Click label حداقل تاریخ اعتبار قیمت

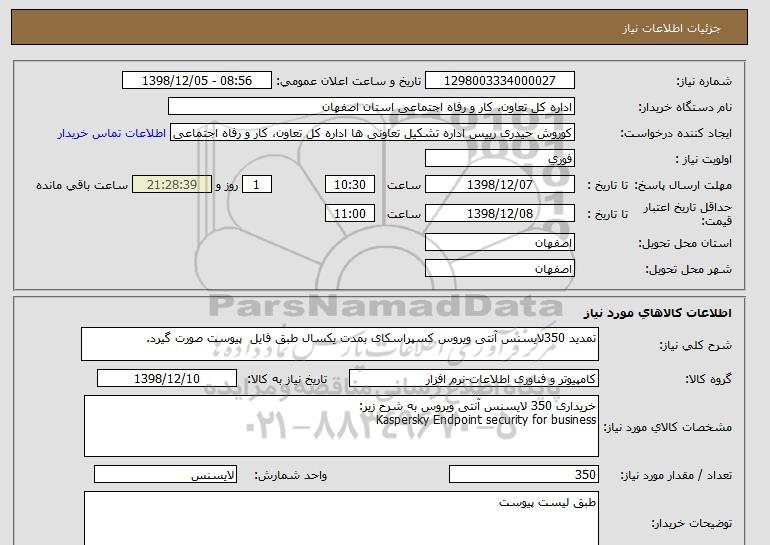688,214
